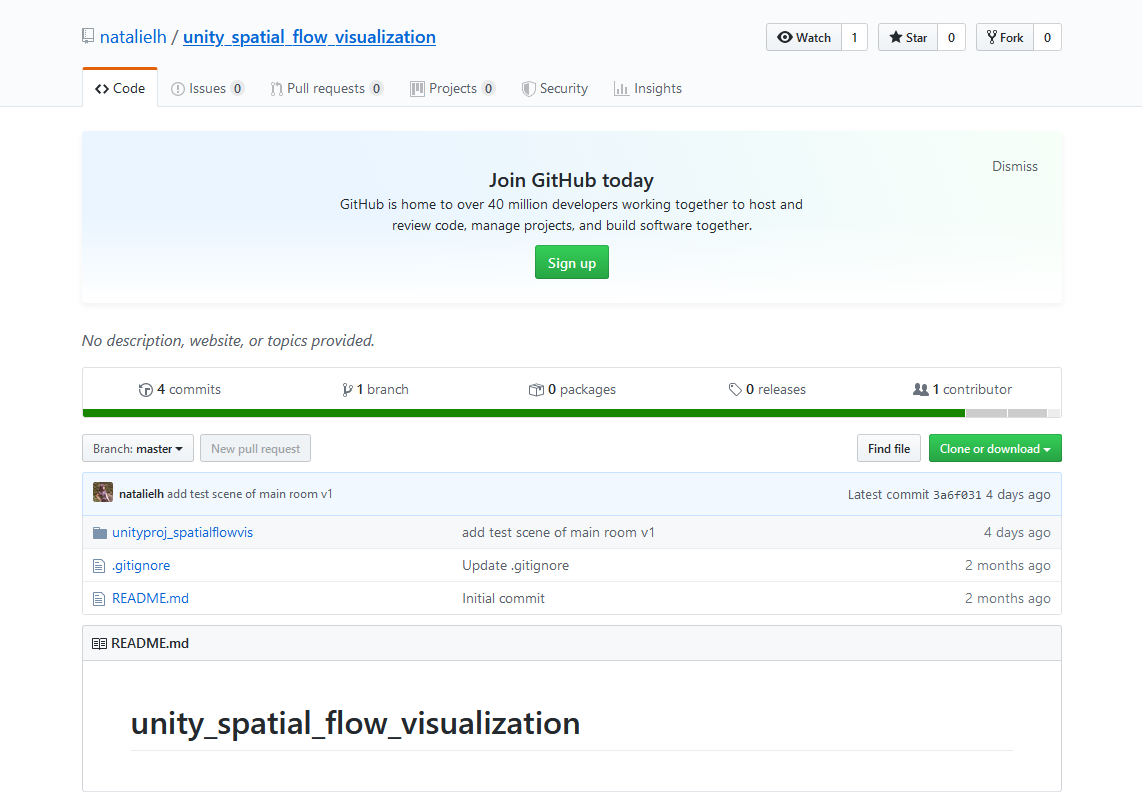Image resolution: width=1142 pixels, height=801 pixels.
Task: Click the branch icon beside 1 branch
Action: click(347, 390)
